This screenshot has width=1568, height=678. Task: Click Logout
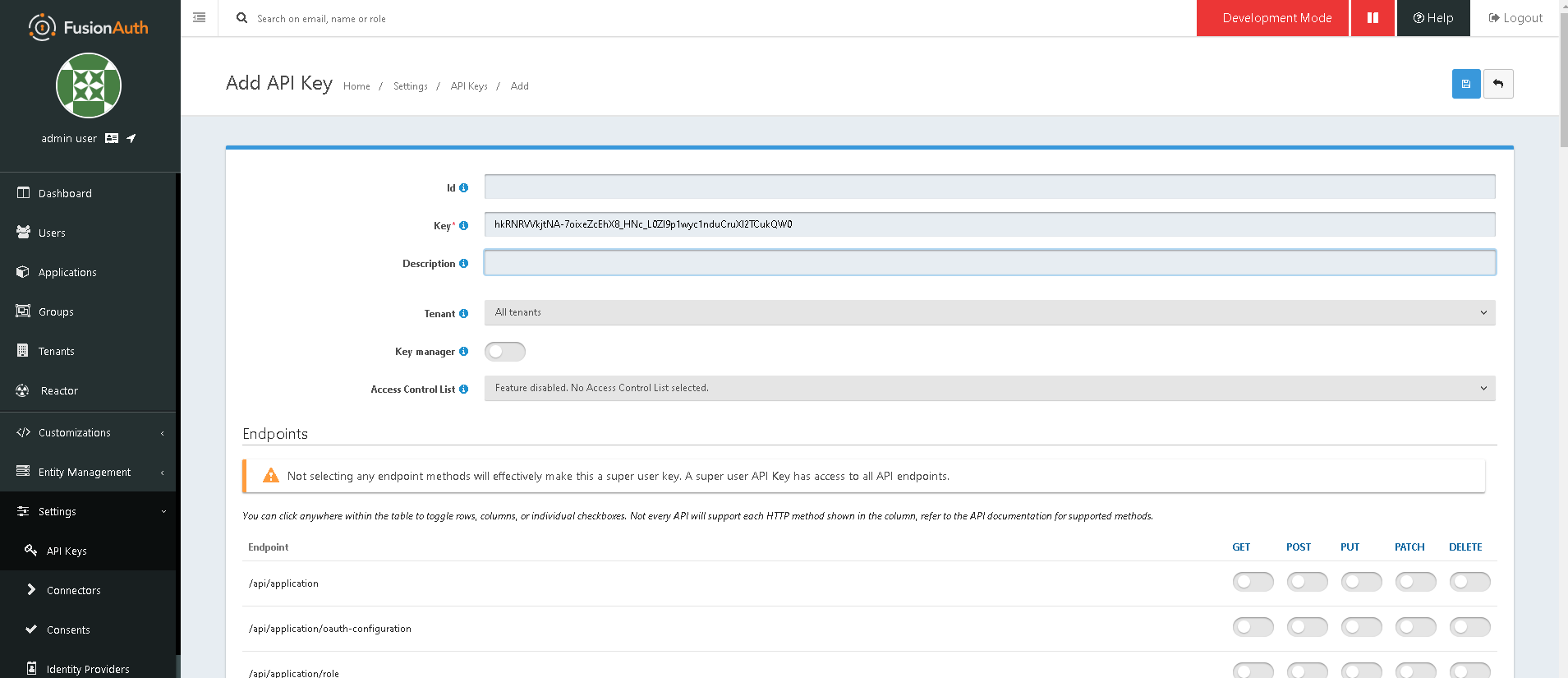(x=1515, y=18)
